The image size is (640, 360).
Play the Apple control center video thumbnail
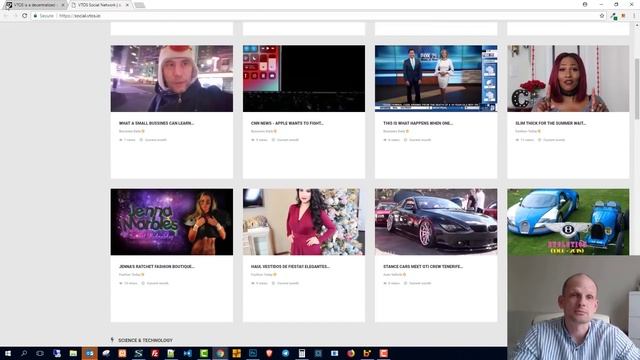click(x=304, y=78)
